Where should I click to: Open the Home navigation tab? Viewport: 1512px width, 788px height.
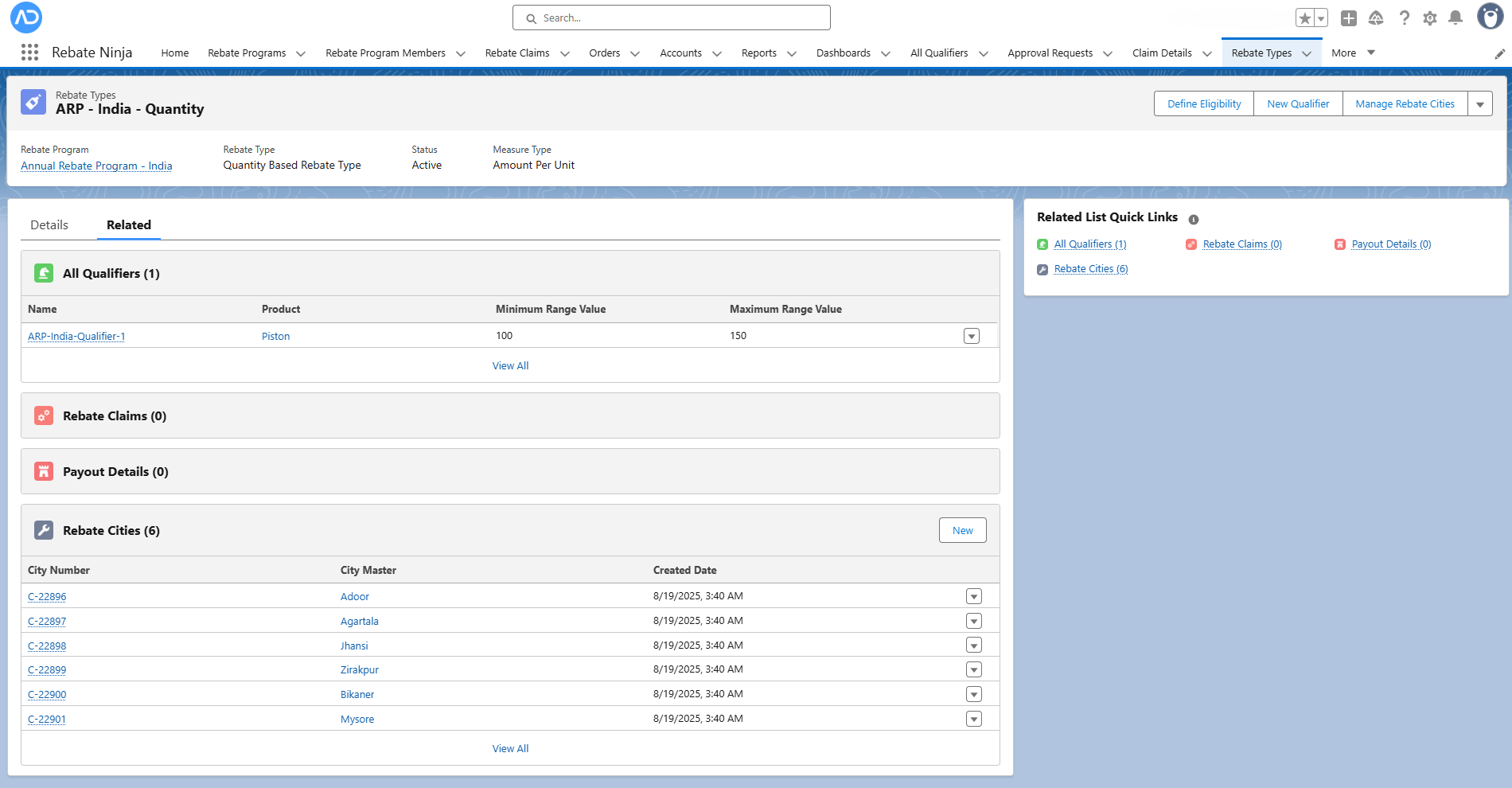175,53
